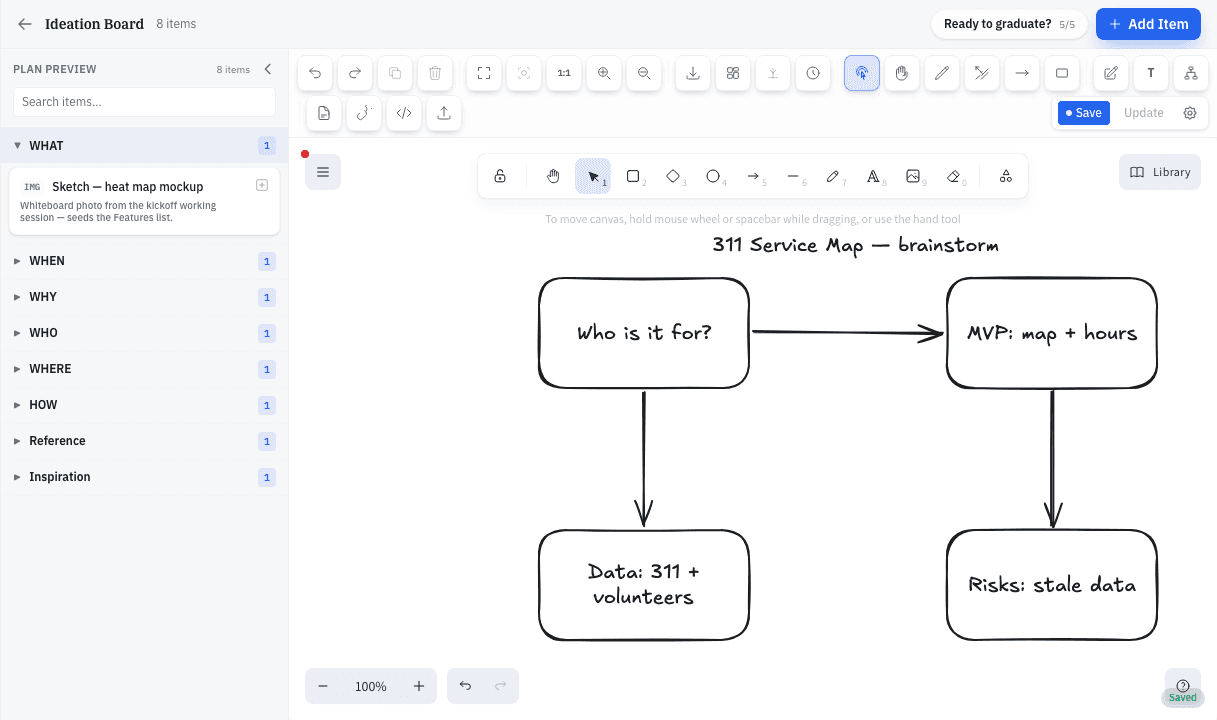
Task: Expand the WHEN section
Action: click(144, 261)
